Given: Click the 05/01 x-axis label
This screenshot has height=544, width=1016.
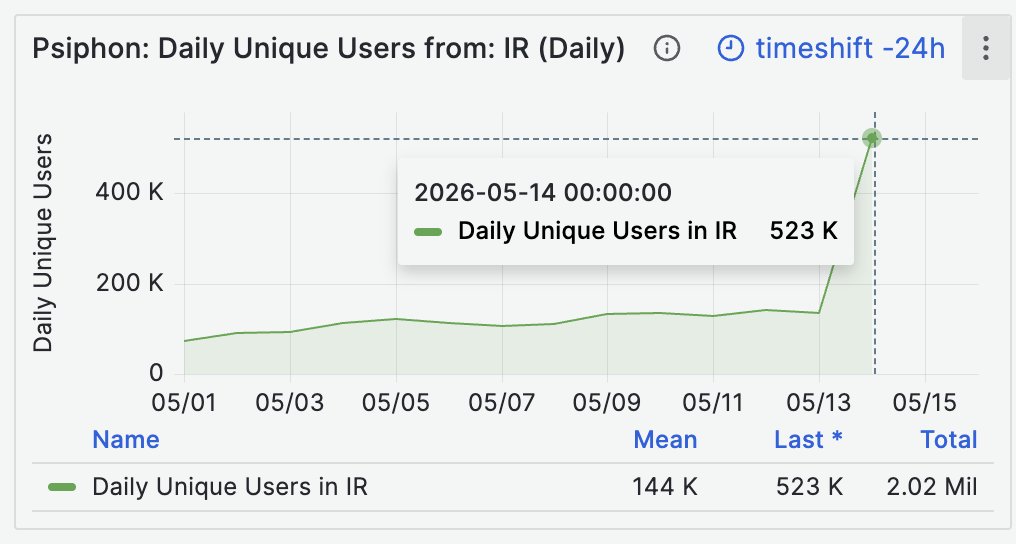Looking at the screenshot, I should (x=184, y=403).
